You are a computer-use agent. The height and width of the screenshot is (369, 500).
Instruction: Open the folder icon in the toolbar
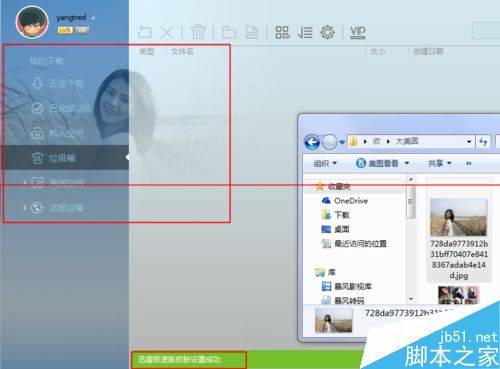[x=229, y=32]
